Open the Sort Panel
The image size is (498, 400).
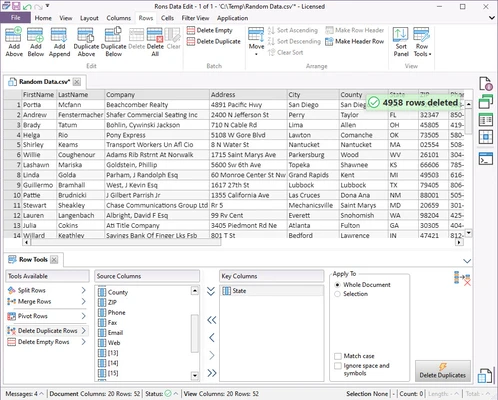401,42
